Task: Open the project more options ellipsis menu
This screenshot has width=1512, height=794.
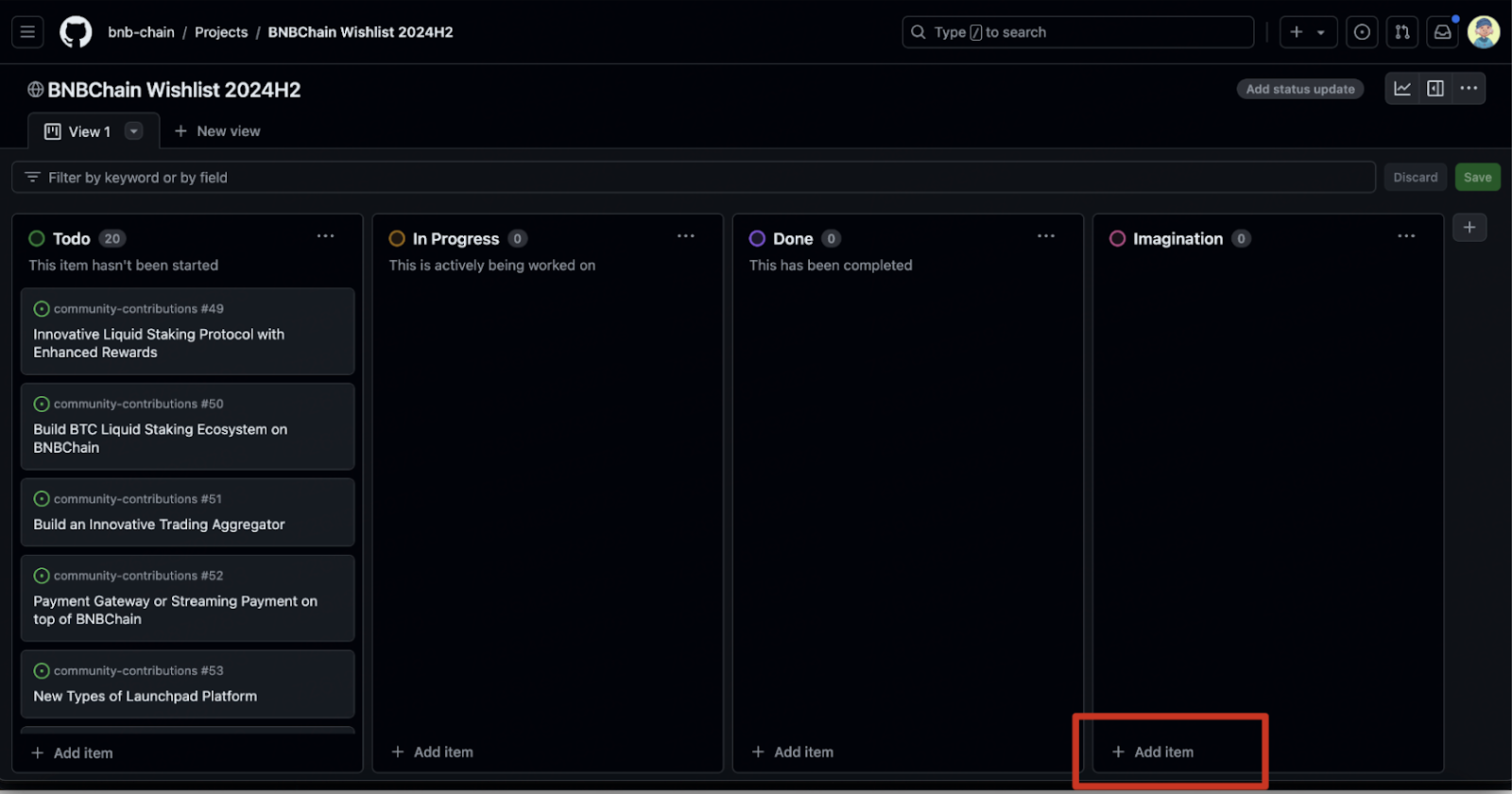Action: coord(1469,88)
